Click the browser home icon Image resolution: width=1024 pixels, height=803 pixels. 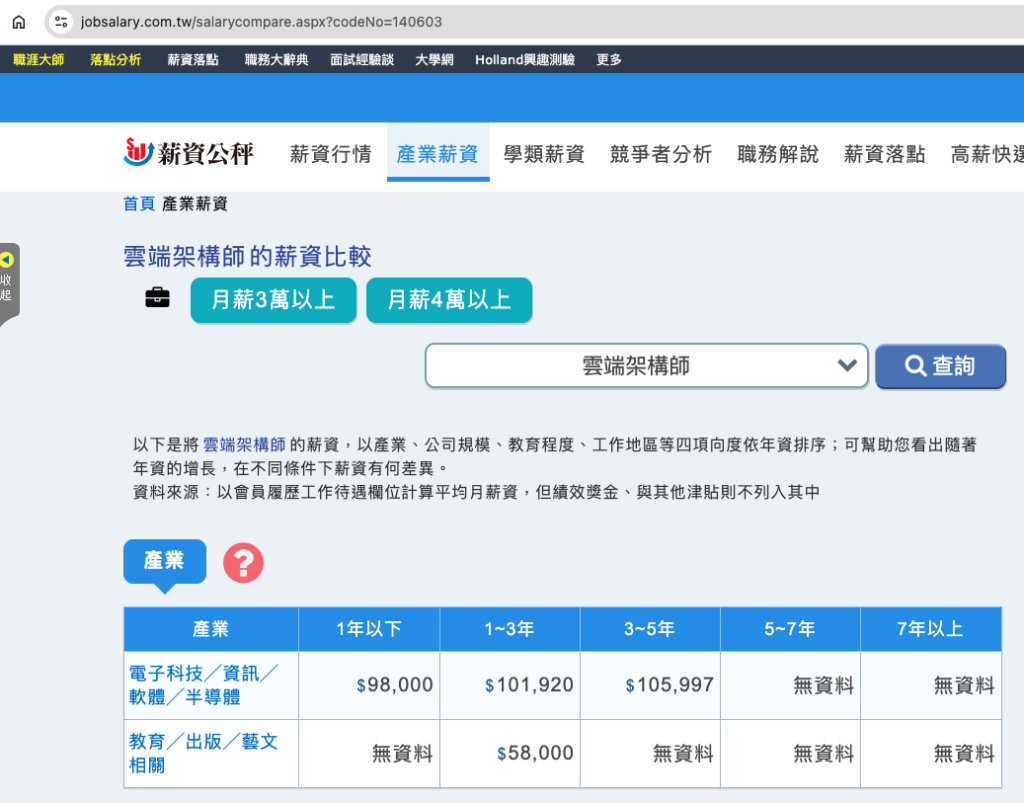[18, 21]
